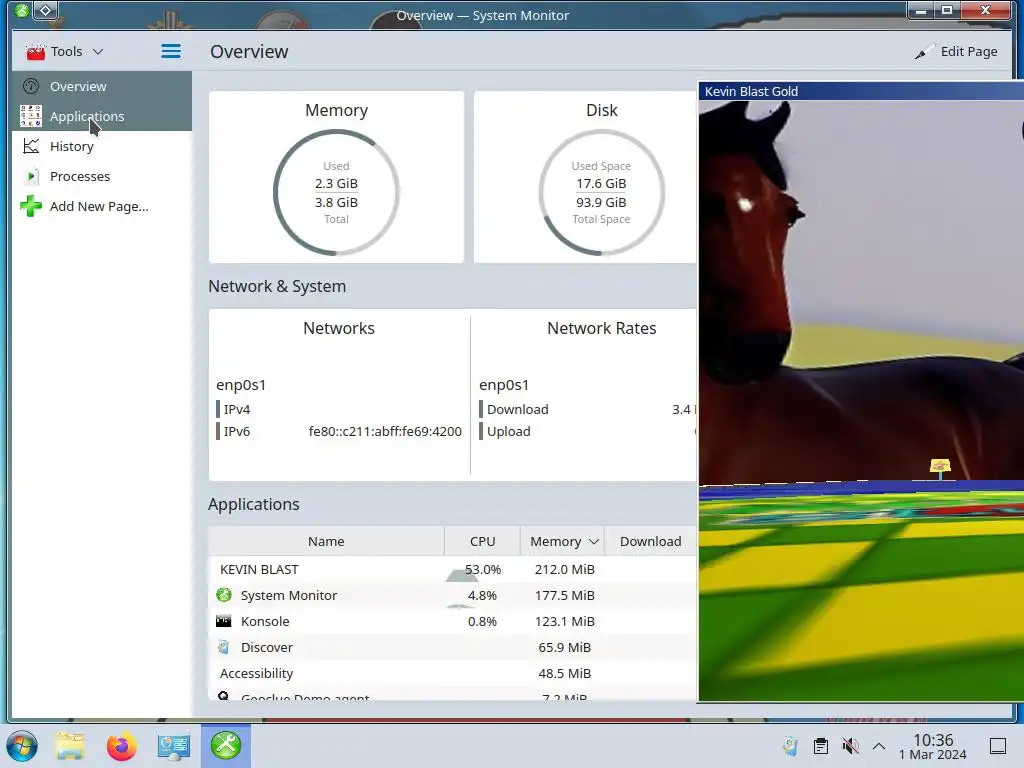Click the show desktop icon
The height and width of the screenshot is (768, 1024).
[998, 746]
